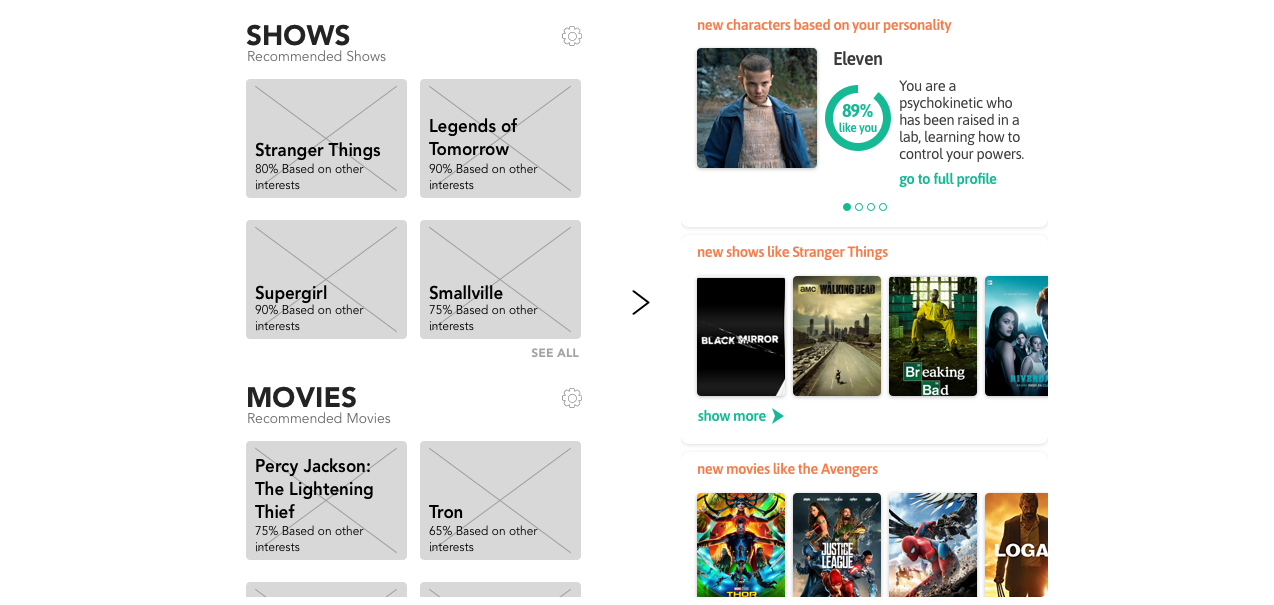Open the Riverdale poster
This screenshot has height=605, width=1274.
coord(1016,337)
